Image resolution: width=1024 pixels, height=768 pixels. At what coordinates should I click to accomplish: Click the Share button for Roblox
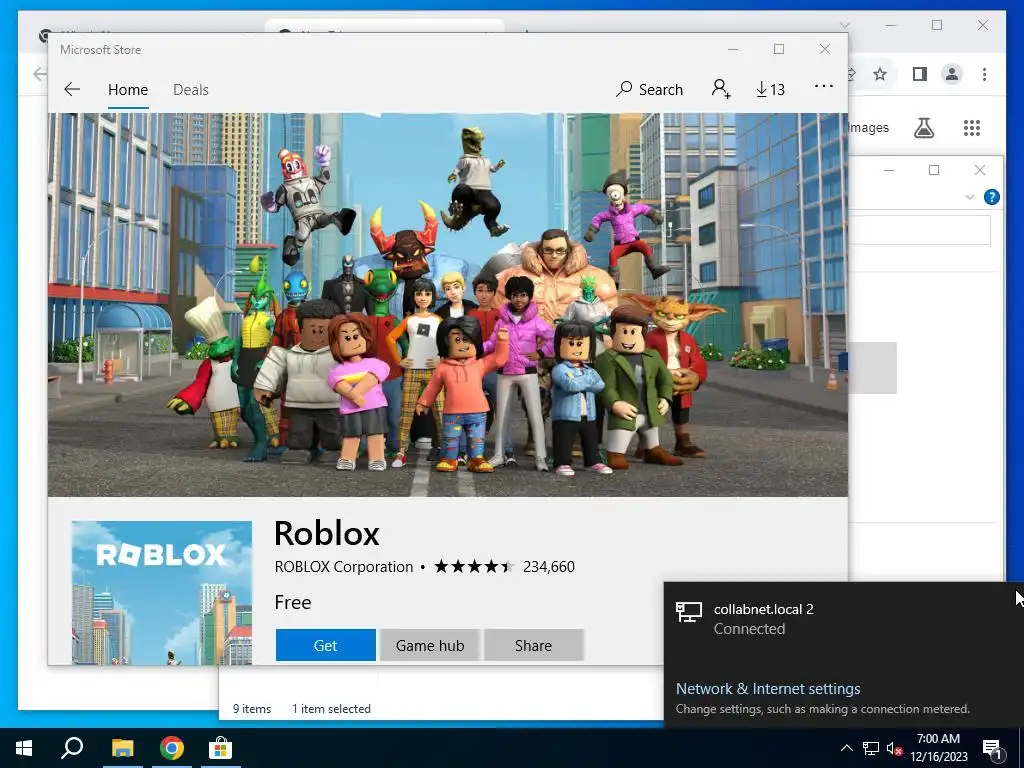[x=534, y=645]
